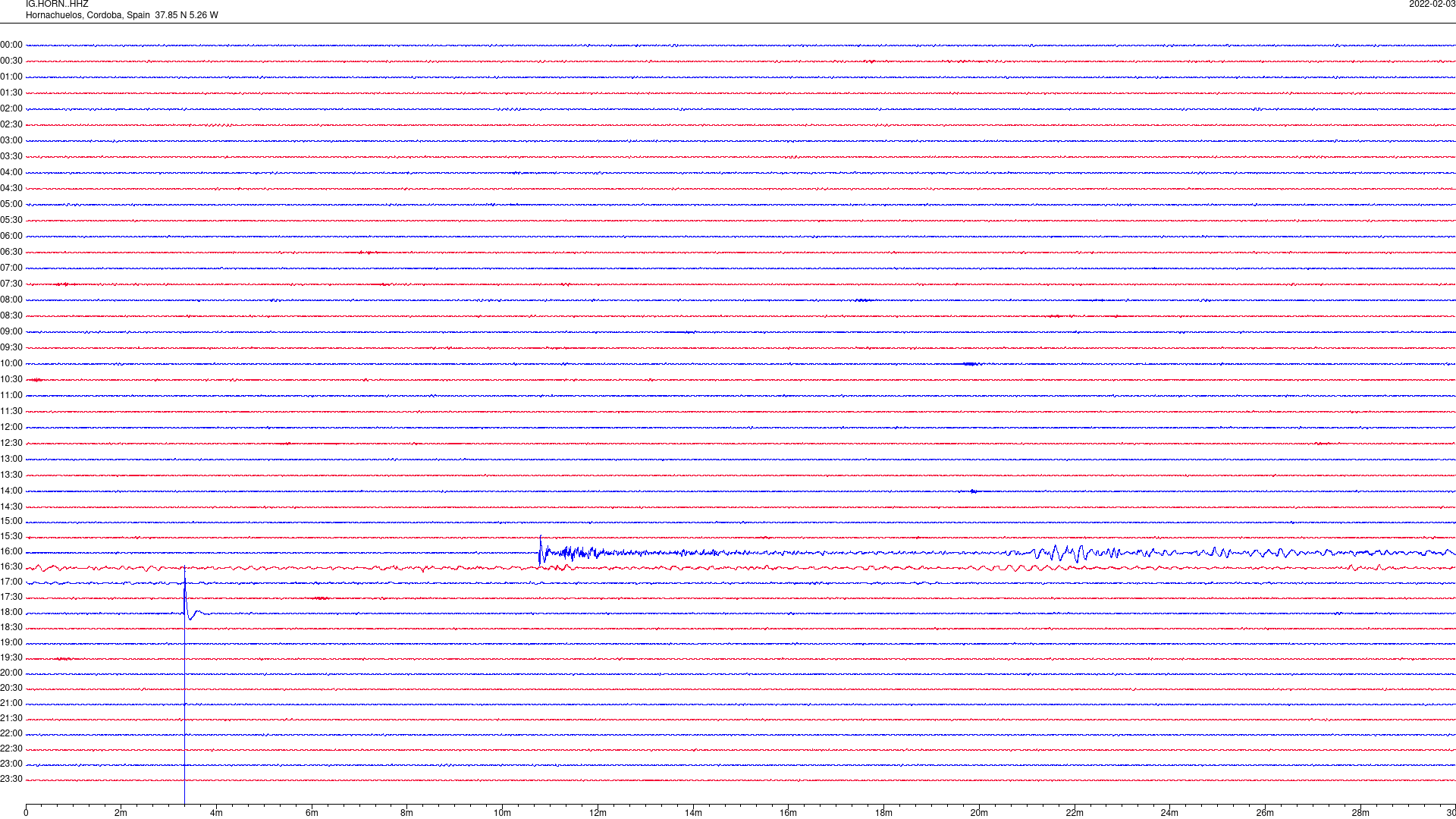This screenshot has width=1456, height=819.
Task: Click the 15:00 time row label
Action: pyautogui.click(x=11, y=521)
